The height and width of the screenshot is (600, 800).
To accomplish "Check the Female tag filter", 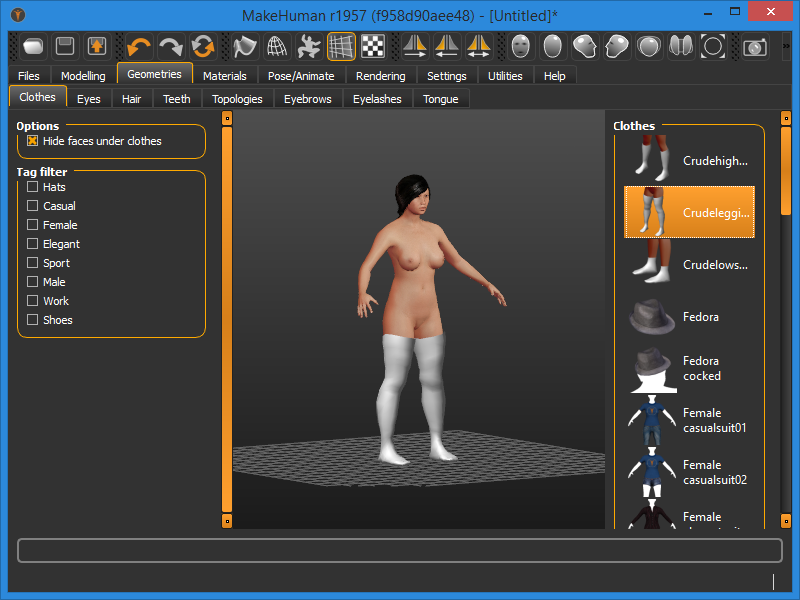I will [x=33, y=225].
